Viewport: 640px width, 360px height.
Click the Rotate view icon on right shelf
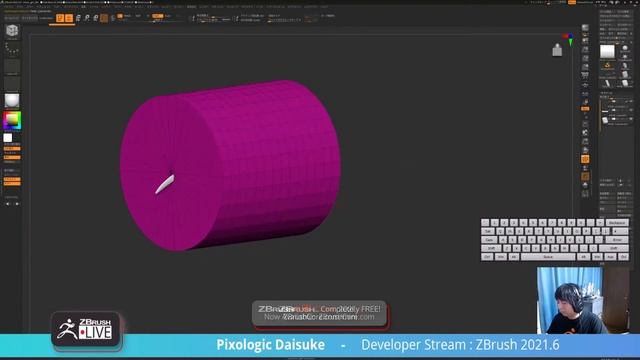(x=585, y=150)
